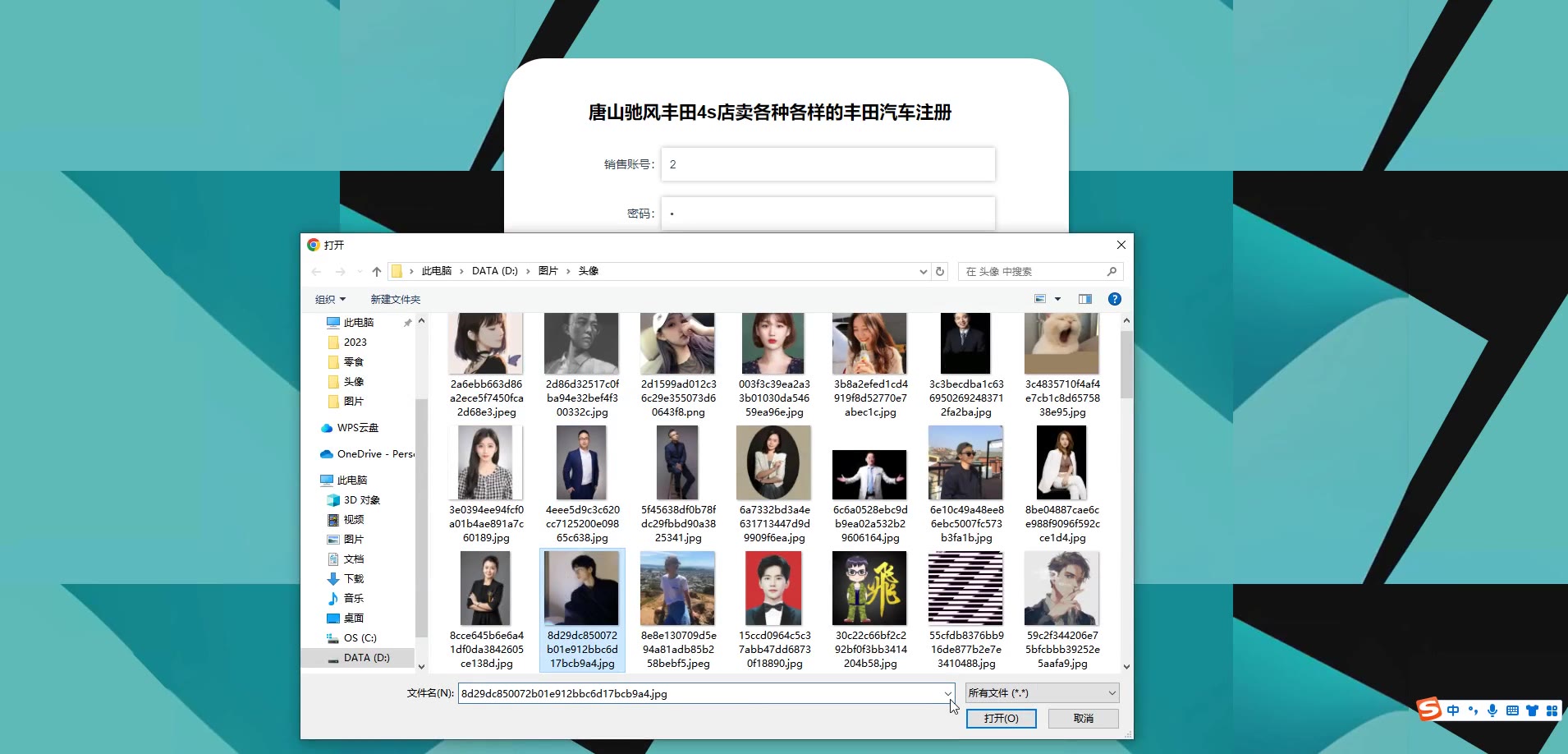Click 此电脑 in the address breadcrumb
This screenshot has height=754, width=1568.
tap(437, 271)
